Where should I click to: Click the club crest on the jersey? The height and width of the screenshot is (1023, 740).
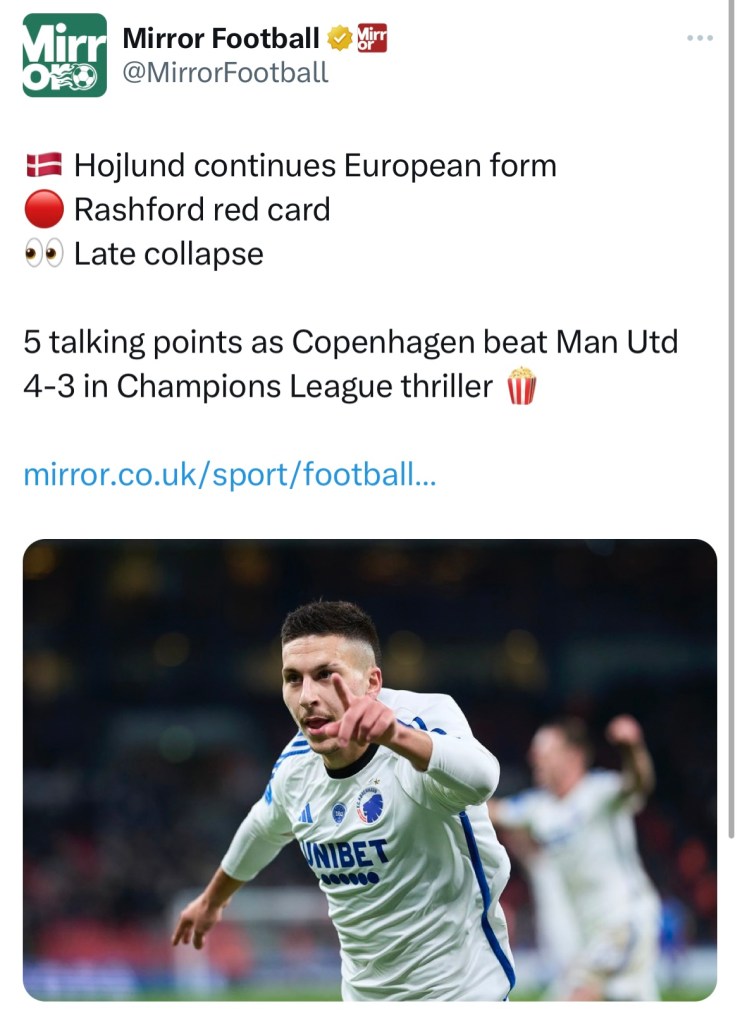371,806
